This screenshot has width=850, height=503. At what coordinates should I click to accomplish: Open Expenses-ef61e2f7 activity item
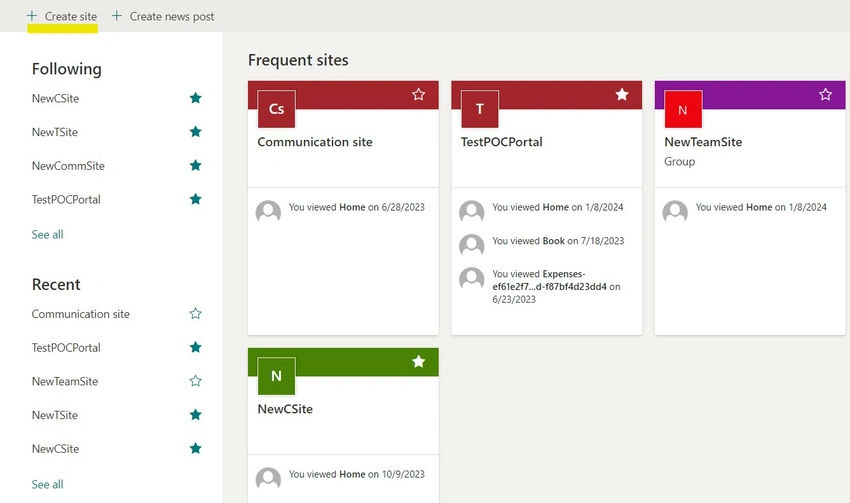point(556,287)
